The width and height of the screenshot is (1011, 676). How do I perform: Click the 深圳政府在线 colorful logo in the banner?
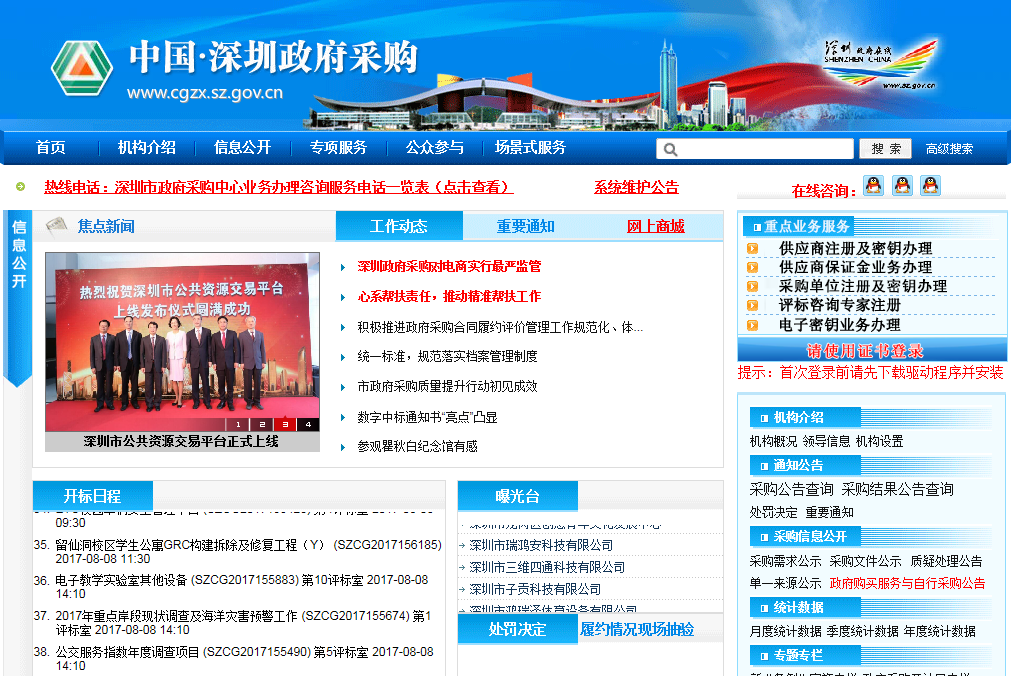click(880, 65)
